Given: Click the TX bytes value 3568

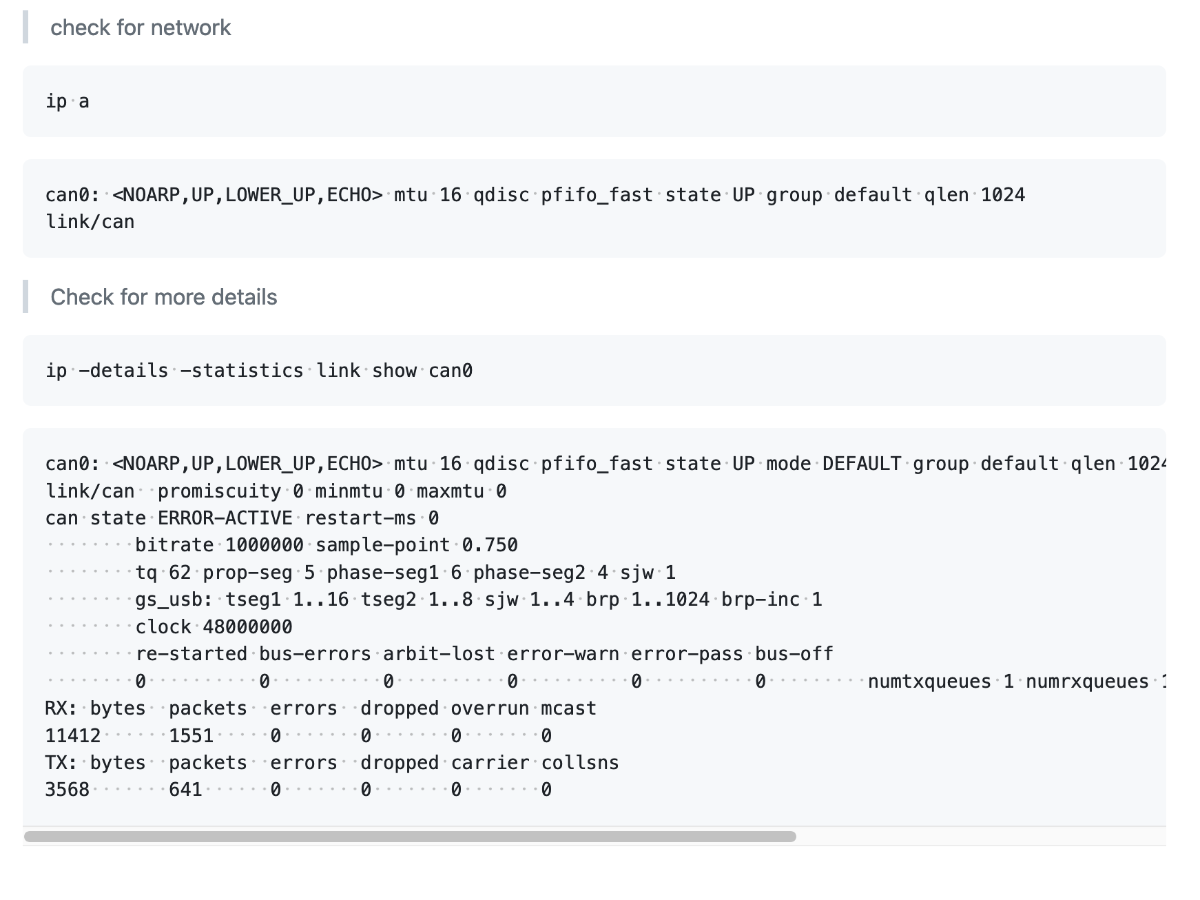Looking at the screenshot, I should pos(68,790).
